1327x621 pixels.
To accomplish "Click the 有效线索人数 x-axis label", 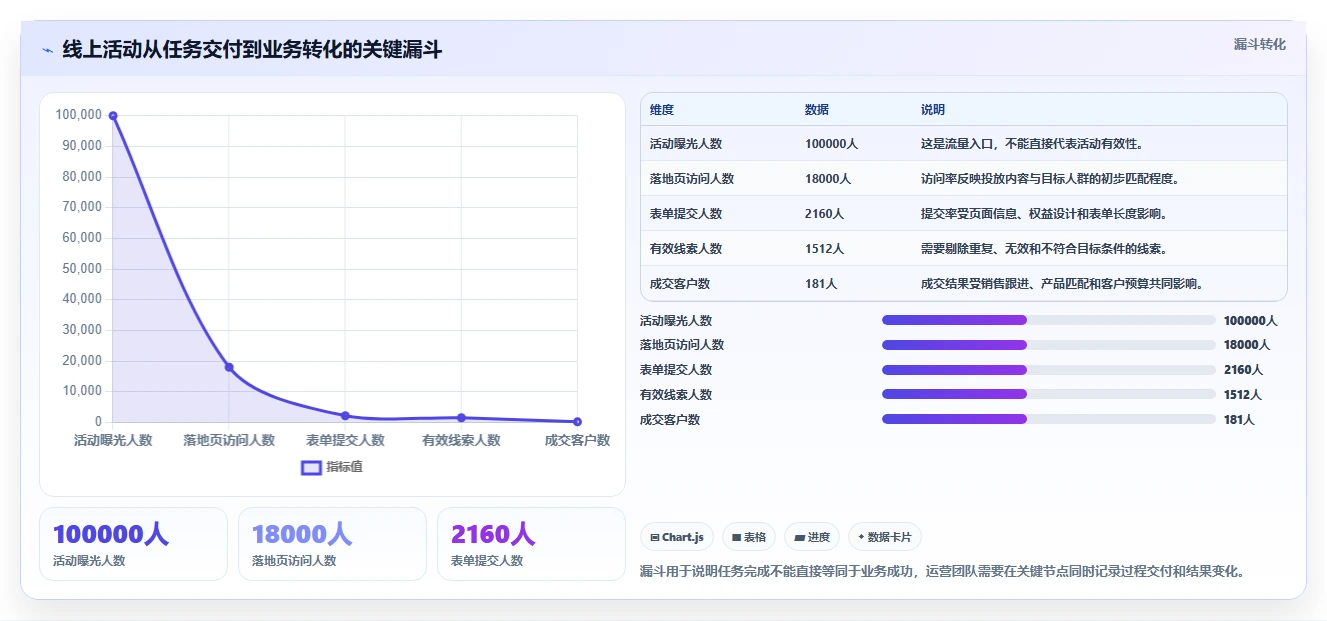I will (461, 440).
